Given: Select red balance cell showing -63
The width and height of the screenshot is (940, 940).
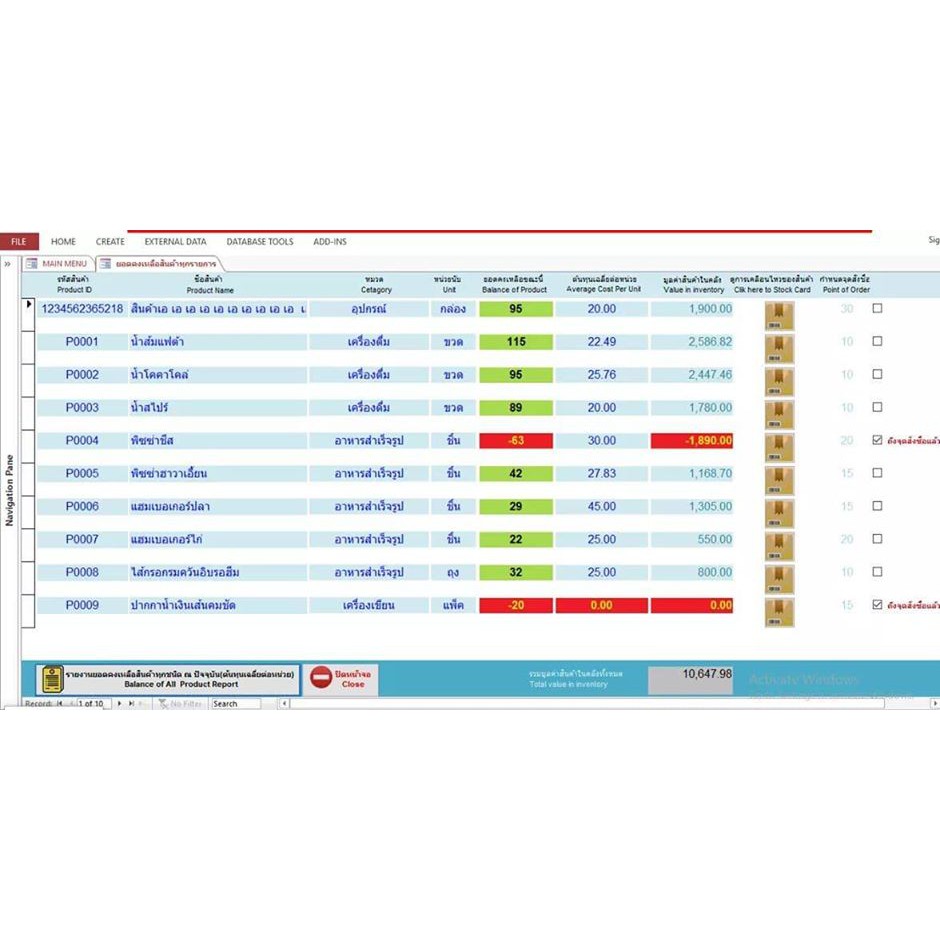Looking at the screenshot, I should pyautogui.click(x=515, y=441).
